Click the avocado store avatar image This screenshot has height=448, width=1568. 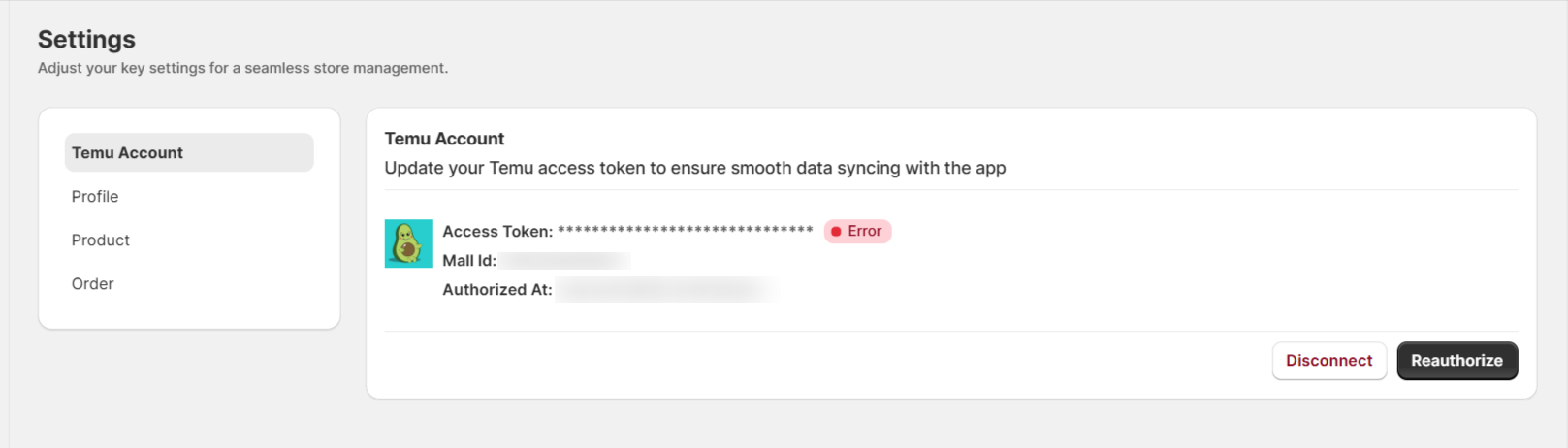(x=408, y=243)
